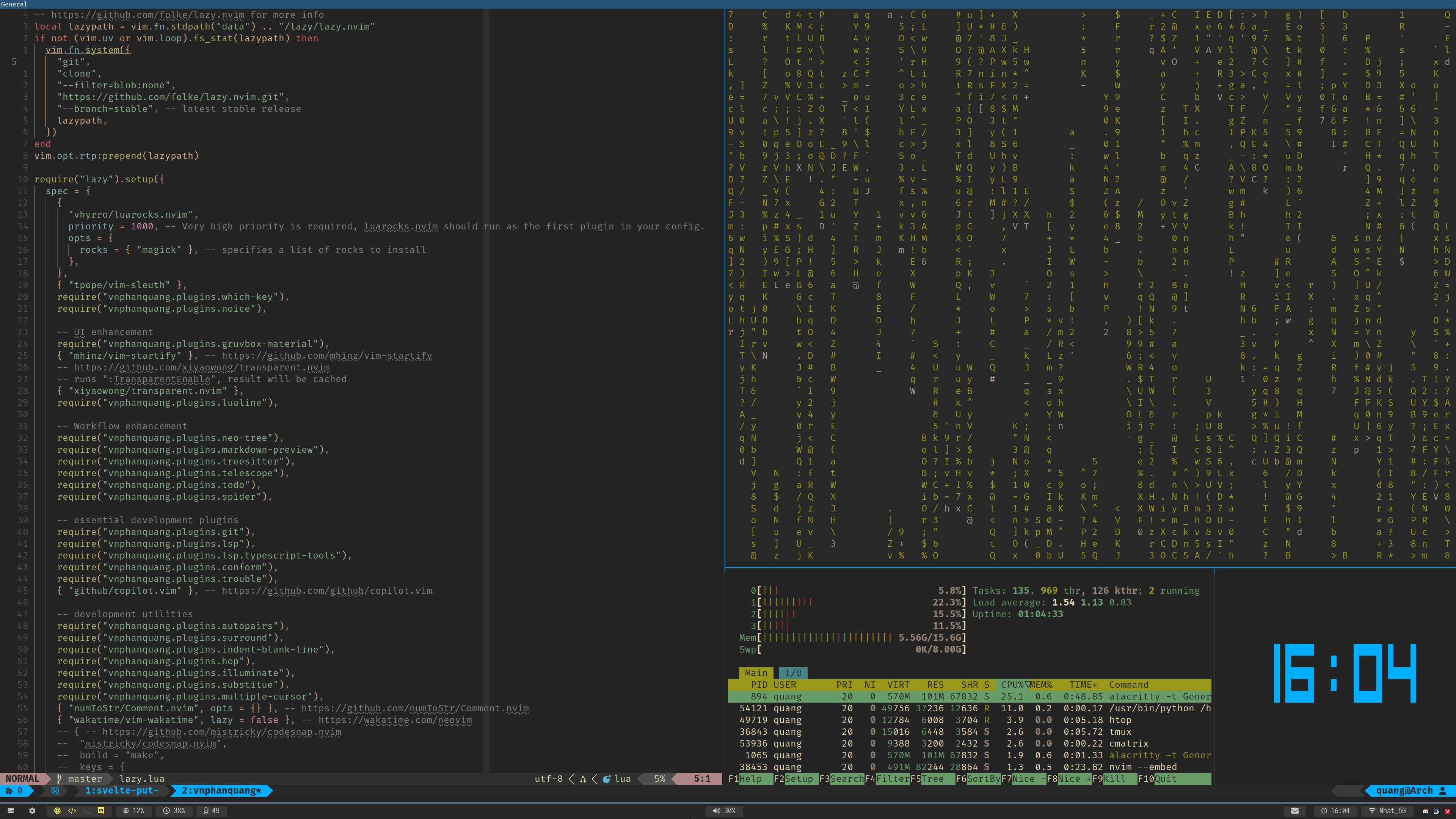This screenshot has width=1456, height=819.
Task: Launch the terminal prompt icon in the panel
Action: (x=86, y=811)
